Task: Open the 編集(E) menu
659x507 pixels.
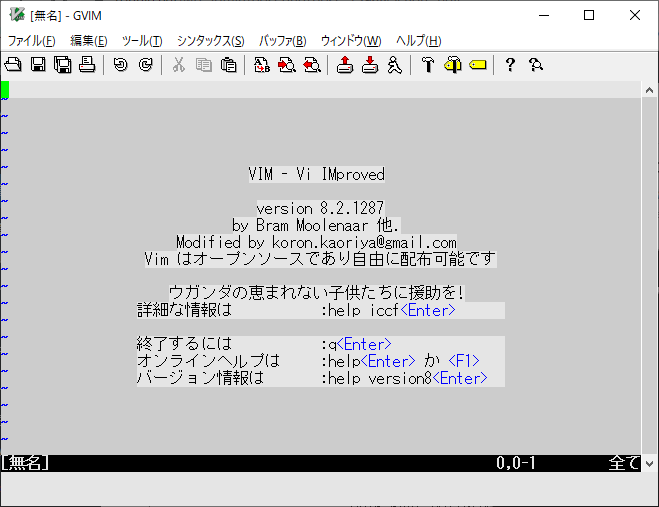Action: 89,41
